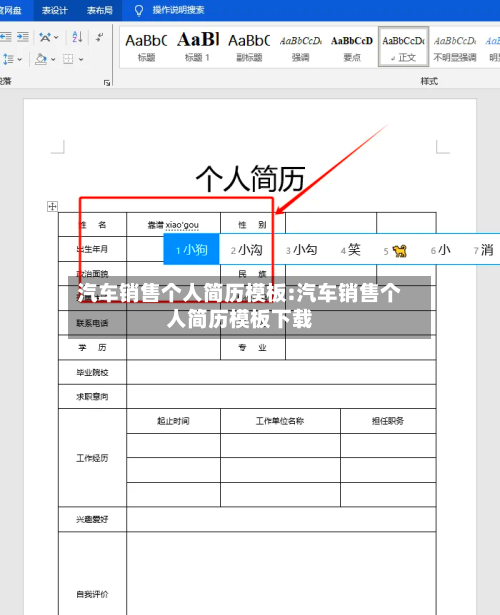Screen dimensions: 500x615
Task: Apply the 要点 style
Action: click(x=352, y=47)
